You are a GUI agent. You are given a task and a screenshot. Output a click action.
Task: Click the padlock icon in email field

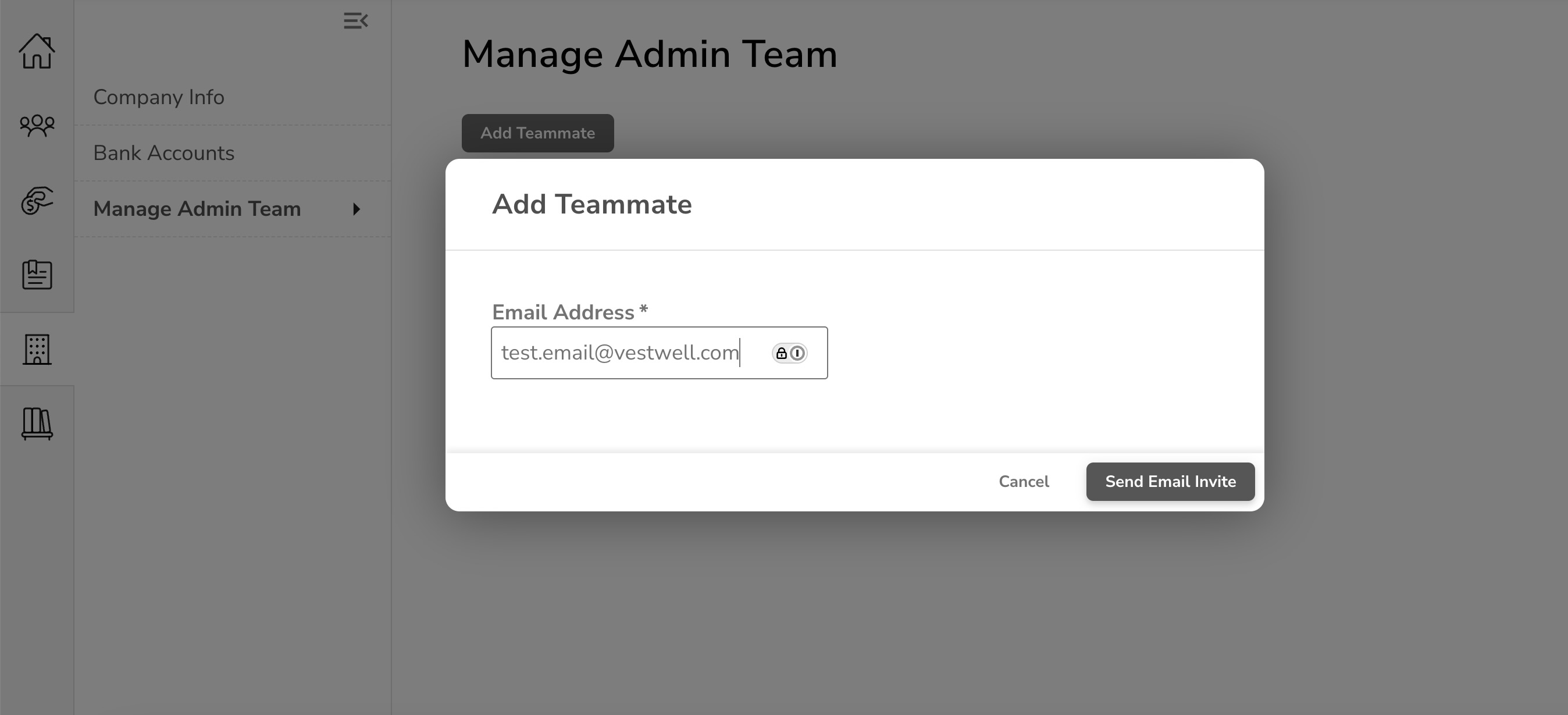pos(782,353)
